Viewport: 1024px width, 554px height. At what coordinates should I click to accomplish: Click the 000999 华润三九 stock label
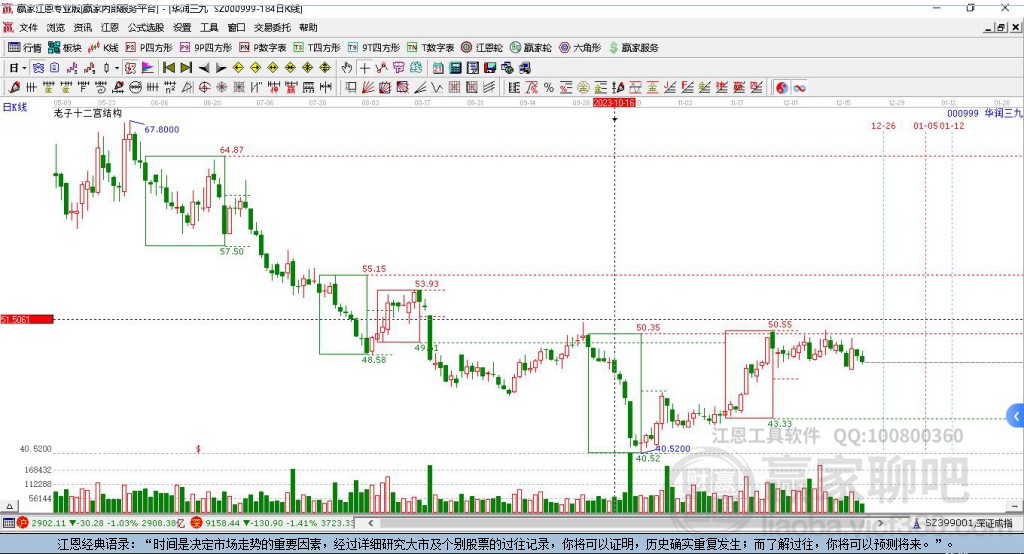point(985,113)
